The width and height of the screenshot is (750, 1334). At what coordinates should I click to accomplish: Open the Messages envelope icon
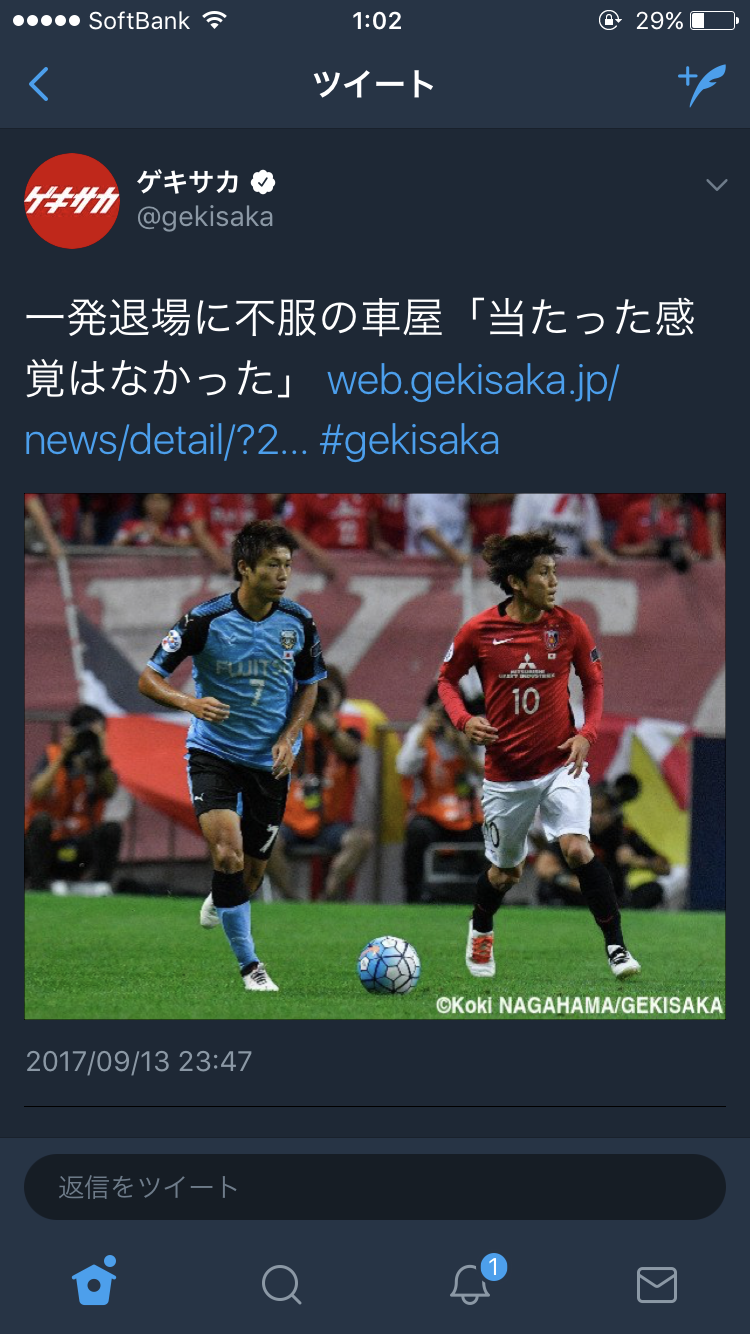click(657, 1284)
